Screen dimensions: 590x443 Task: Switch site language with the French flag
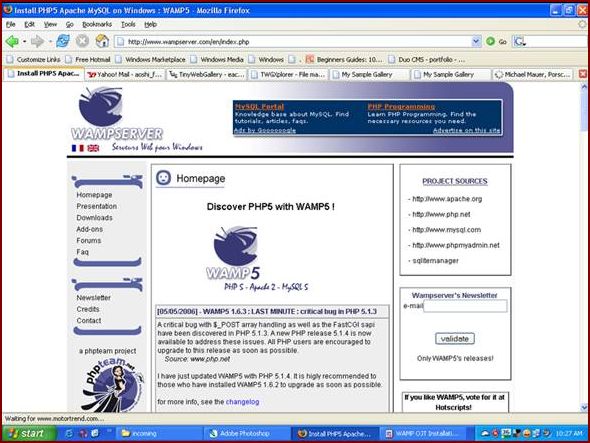coord(78,148)
